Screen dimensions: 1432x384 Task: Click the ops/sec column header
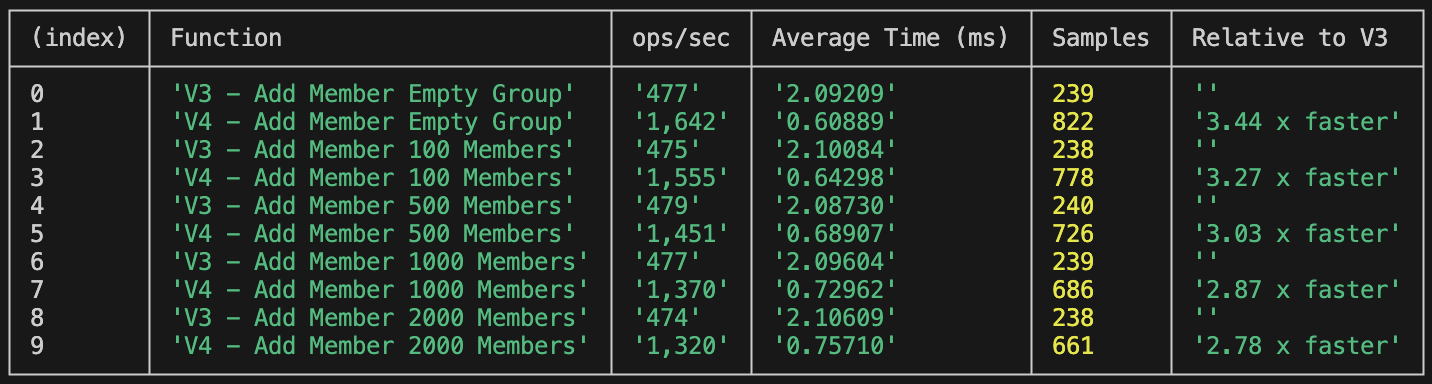681,38
